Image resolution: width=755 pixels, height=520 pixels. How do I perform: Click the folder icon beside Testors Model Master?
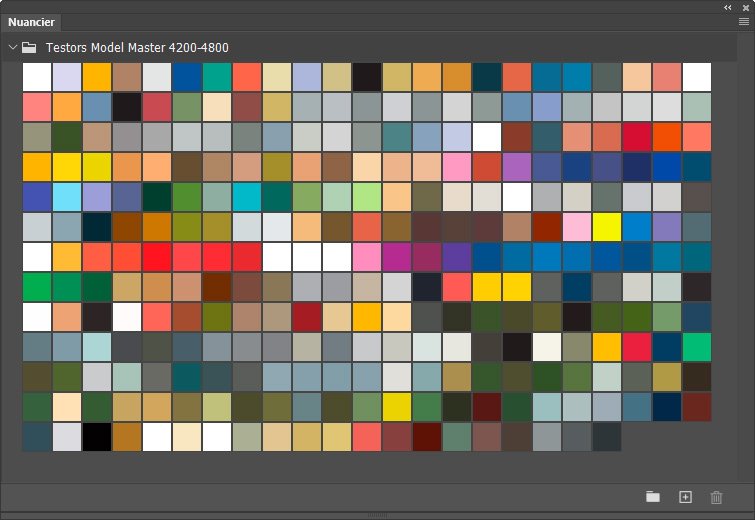coord(30,47)
